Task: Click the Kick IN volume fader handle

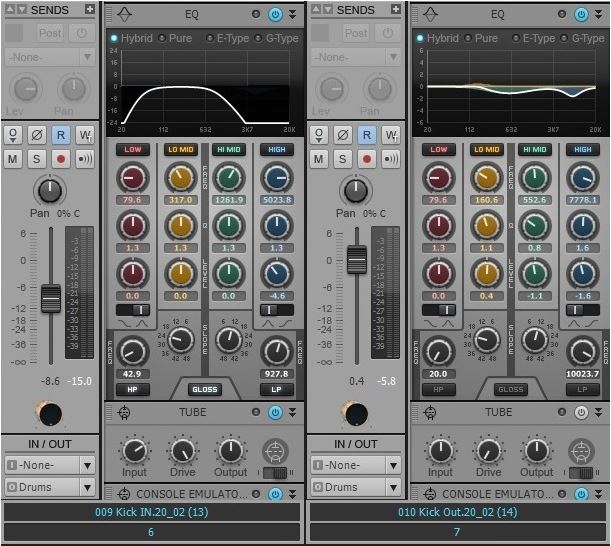Action: [51, 299]
